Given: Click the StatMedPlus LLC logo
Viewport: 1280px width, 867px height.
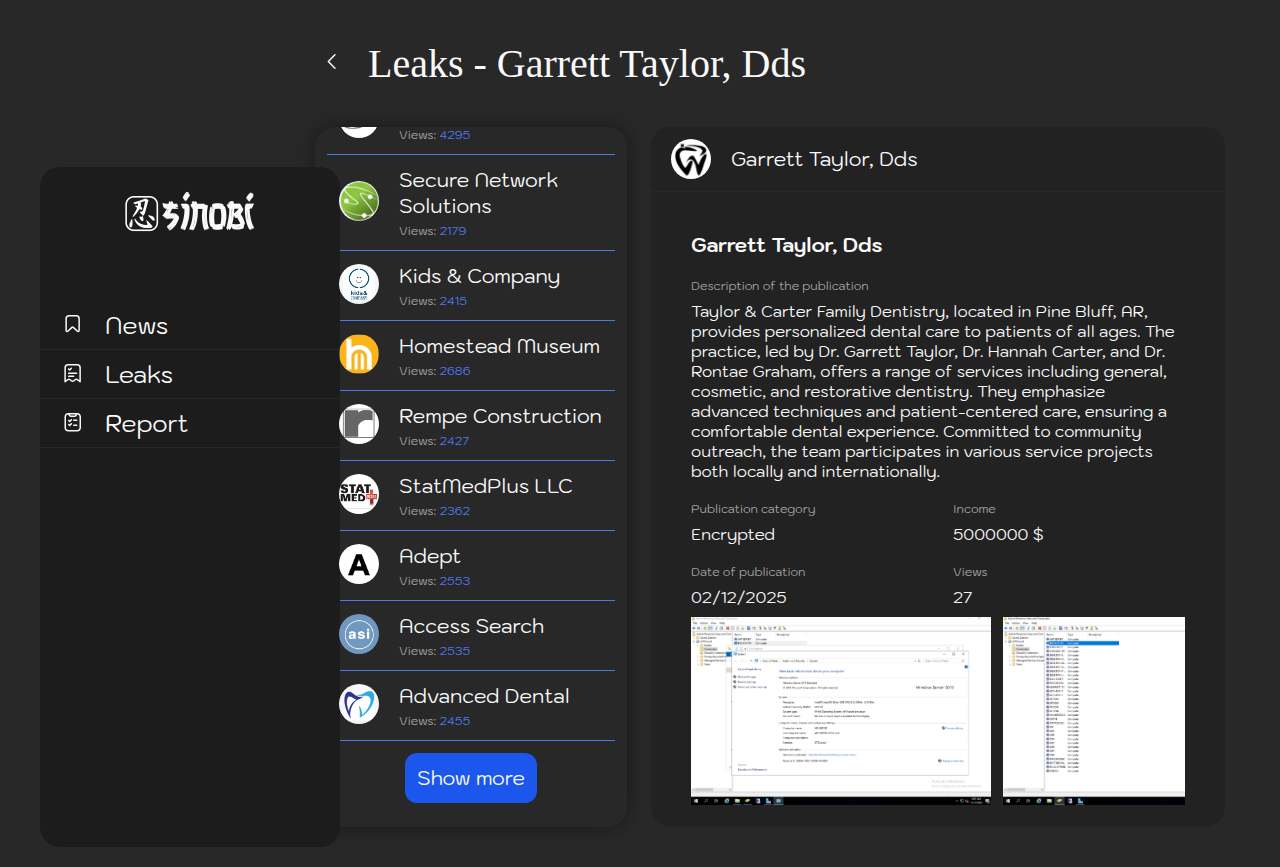Looking at the screenshot, I should point(359,494).
